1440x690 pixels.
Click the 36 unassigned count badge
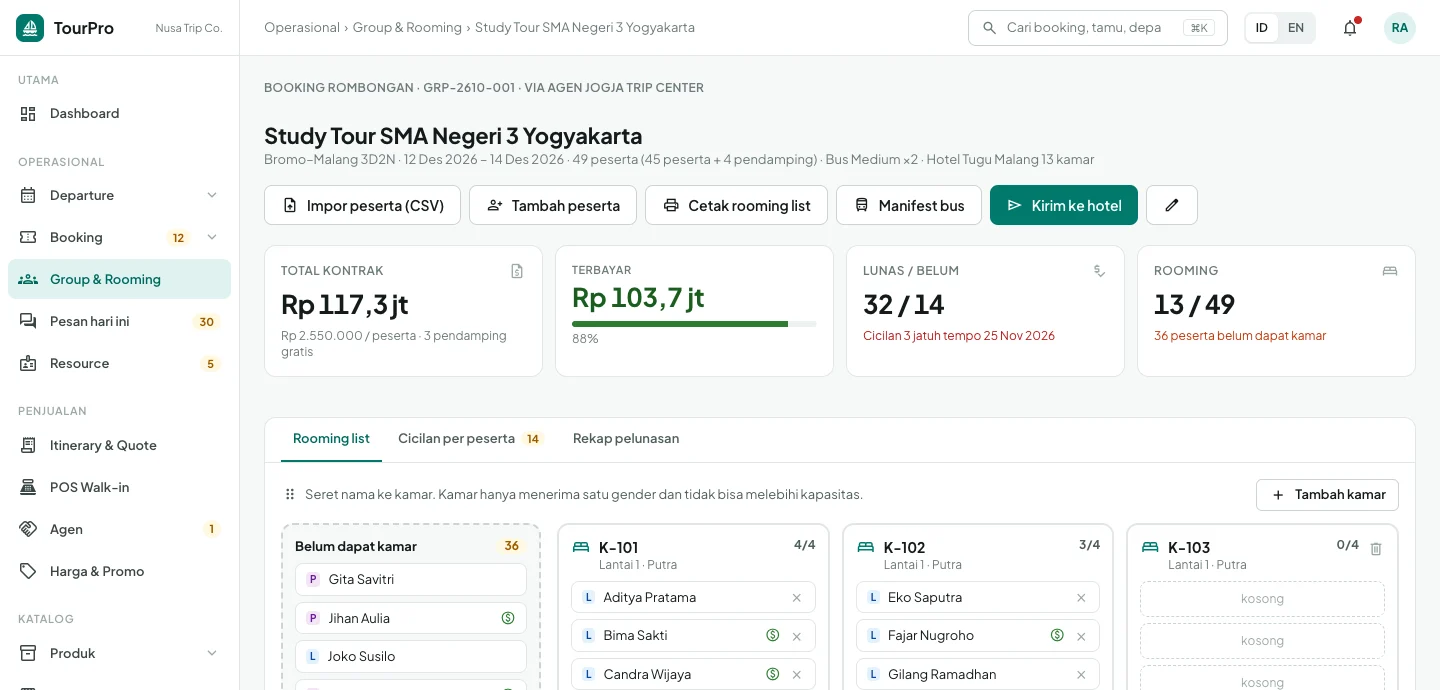coord(512,546)
